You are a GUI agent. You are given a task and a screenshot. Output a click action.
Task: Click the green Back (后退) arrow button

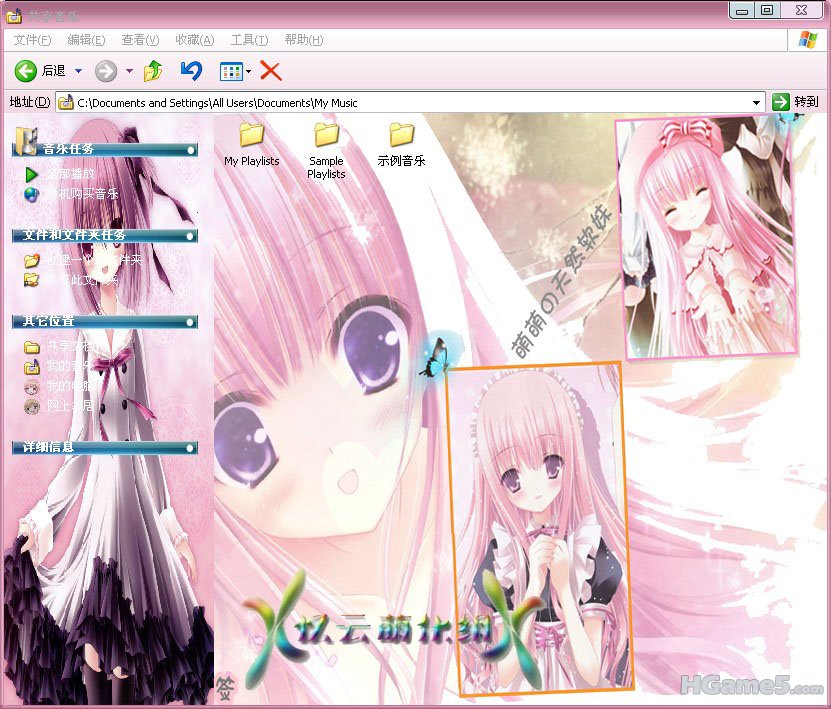[26, 71]
